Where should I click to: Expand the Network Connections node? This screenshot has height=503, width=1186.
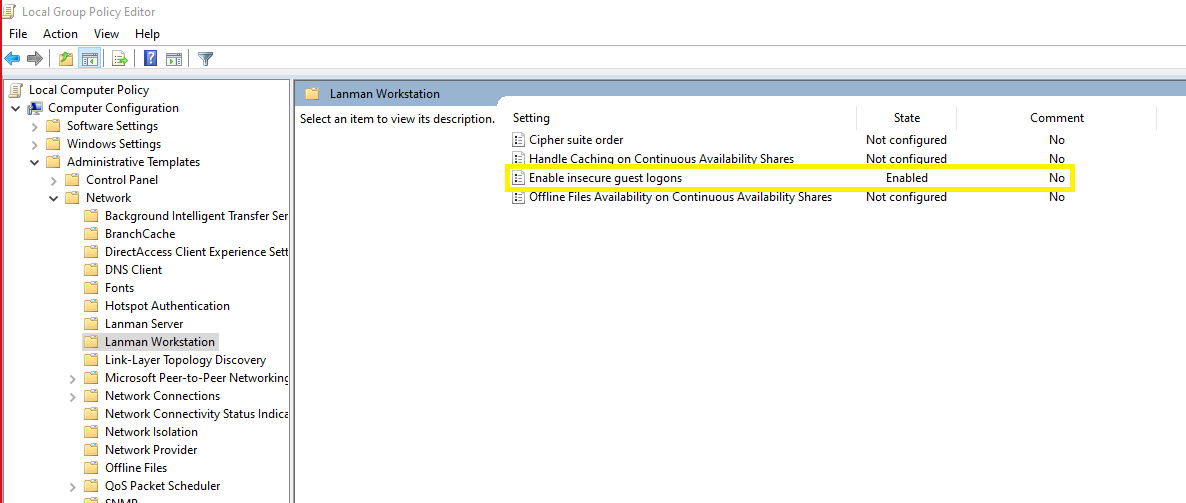click(73, 396)
